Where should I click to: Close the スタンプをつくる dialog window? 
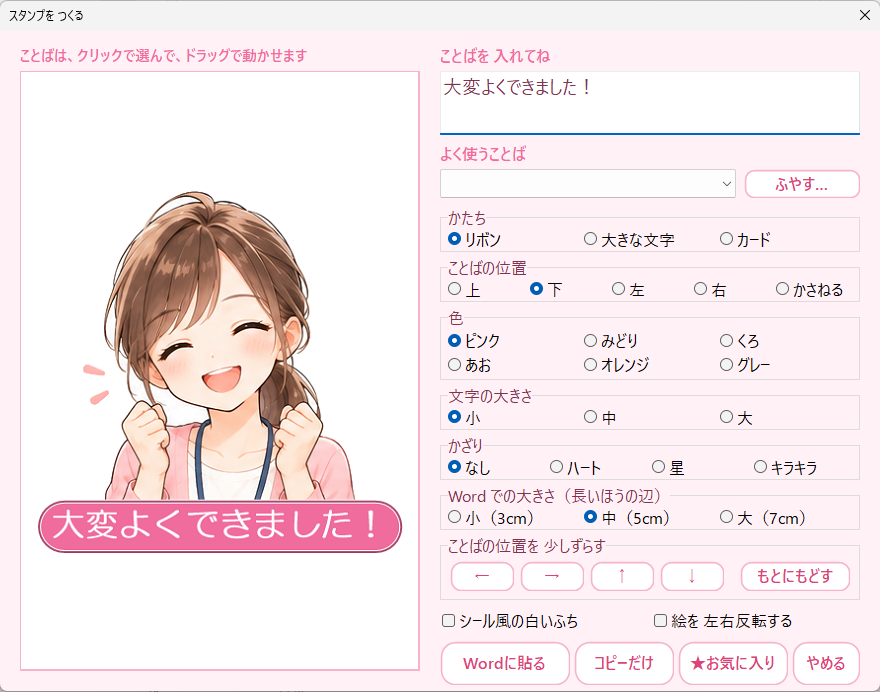[865, 15]
